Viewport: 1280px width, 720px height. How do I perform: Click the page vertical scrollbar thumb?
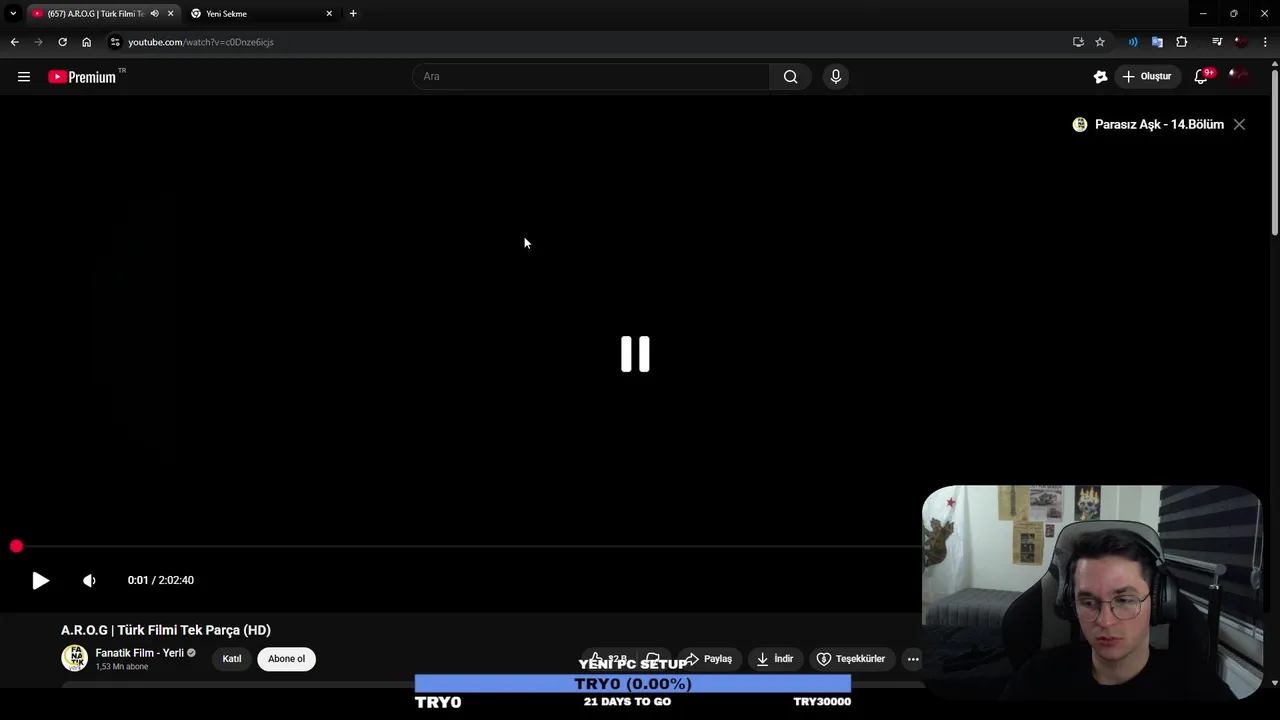(x=1274, y=153)
